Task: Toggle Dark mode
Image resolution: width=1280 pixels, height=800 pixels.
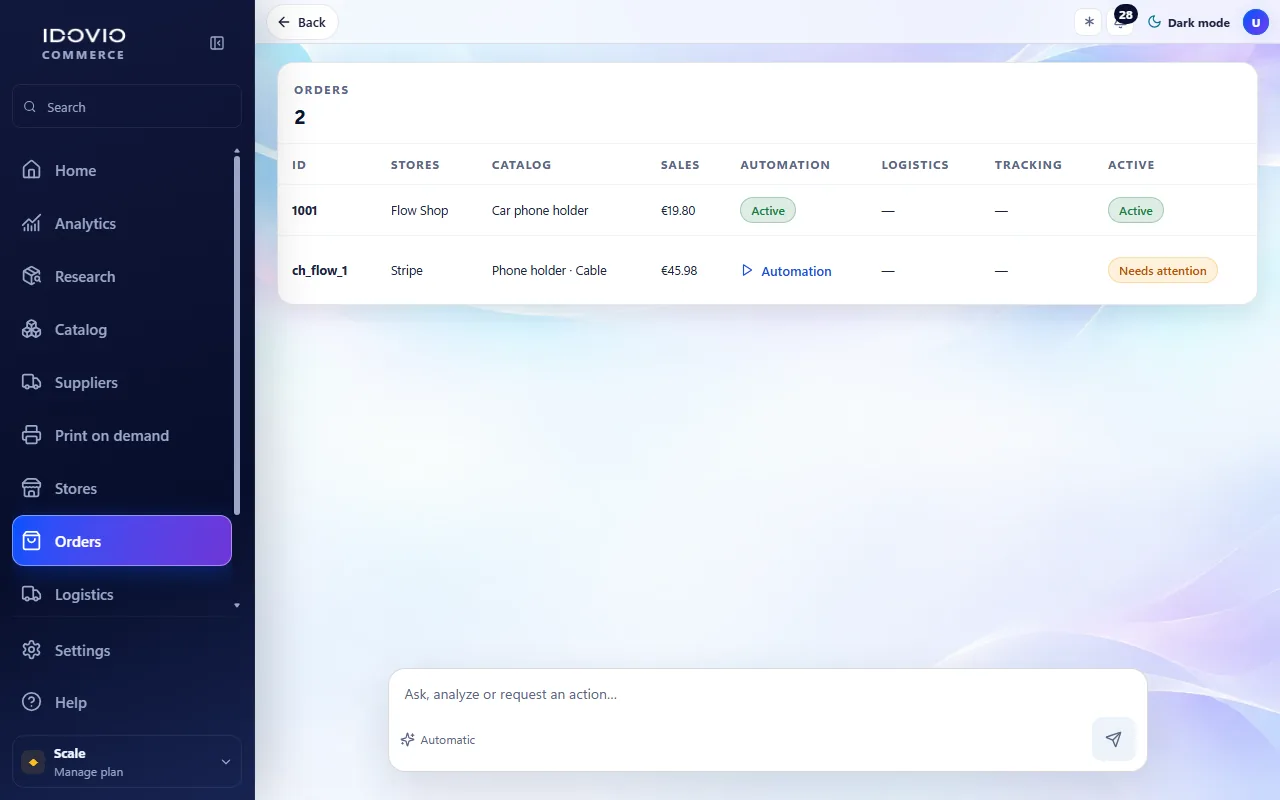Action: 1188,22
